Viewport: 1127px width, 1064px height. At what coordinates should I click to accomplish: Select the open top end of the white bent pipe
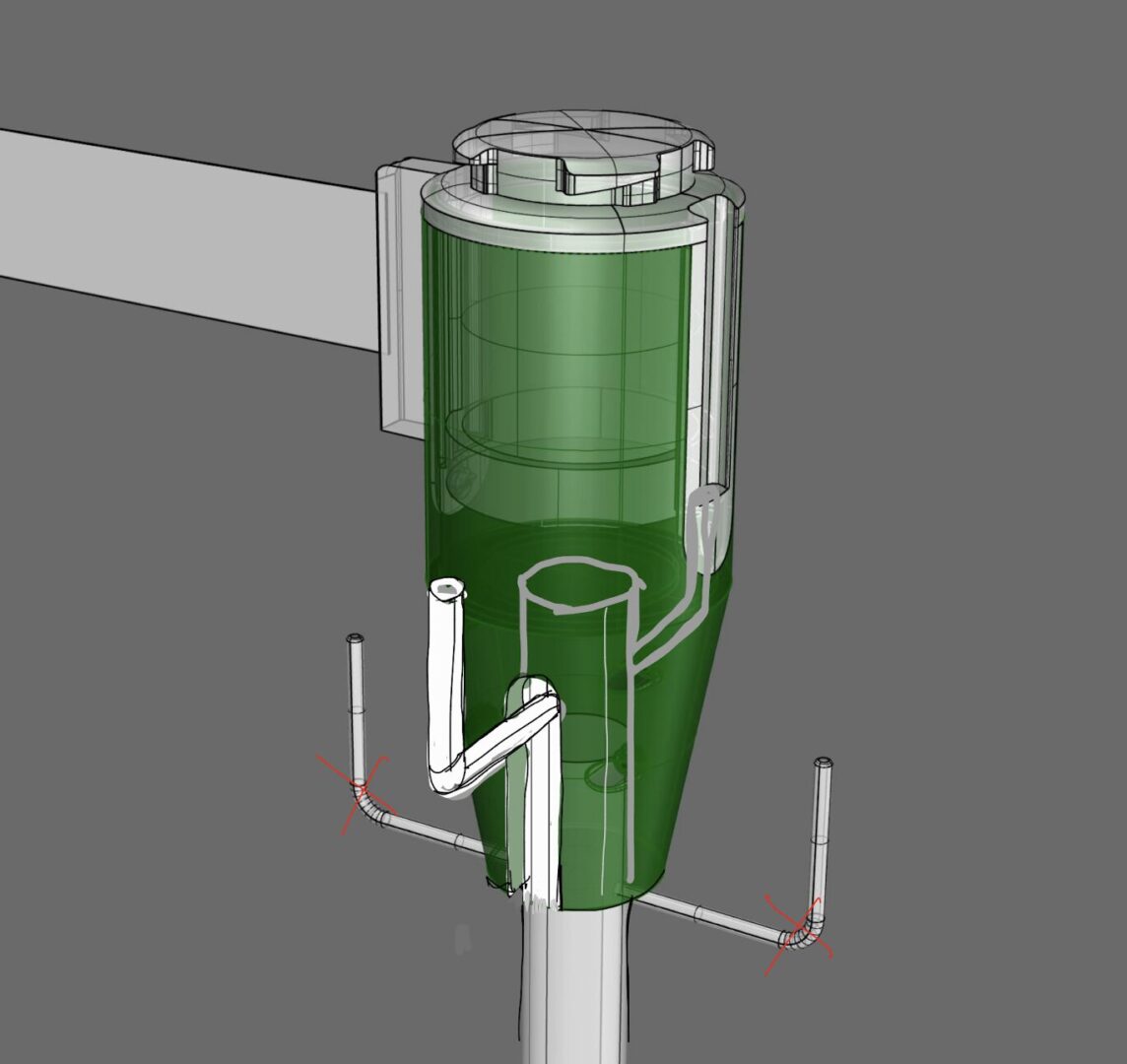(x=446, y=588)
